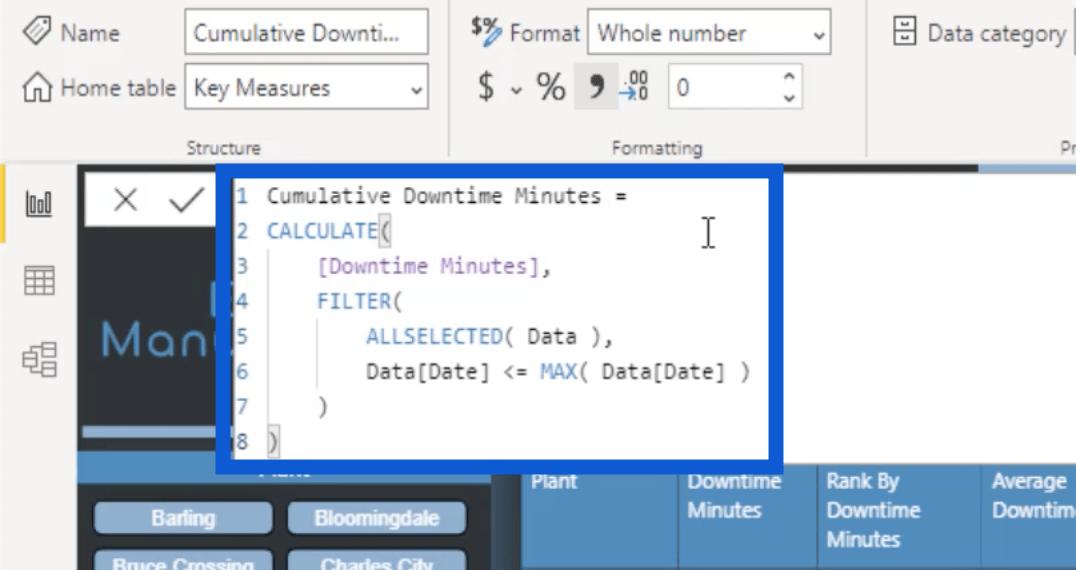Click the Name tag icon

[37, 32]
